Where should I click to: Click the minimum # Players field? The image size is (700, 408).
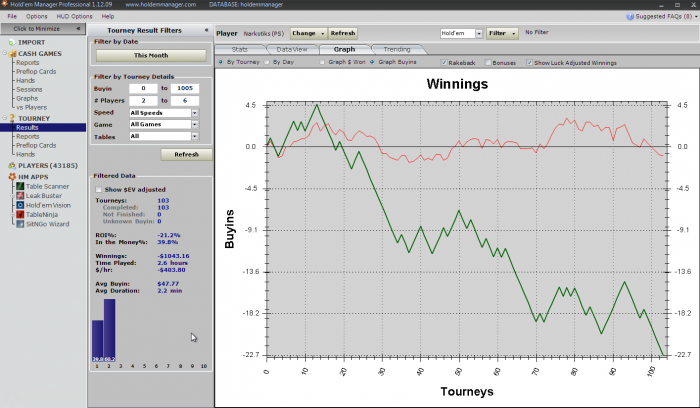point(143,101)
